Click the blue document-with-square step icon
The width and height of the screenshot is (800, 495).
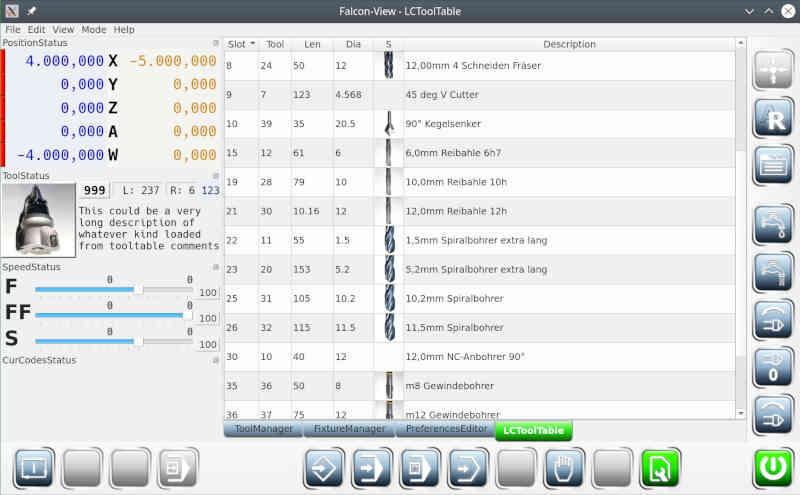[420, 467]
